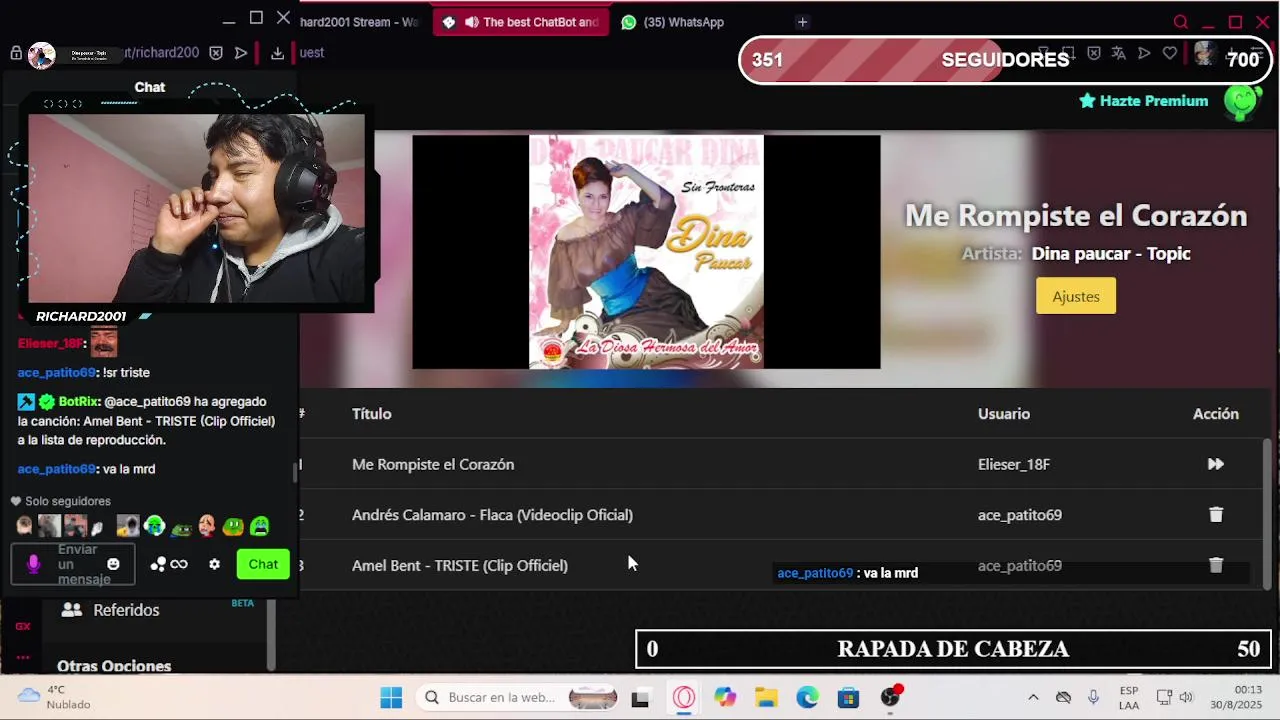Open Windows Start menu
1280x720 pixels.
click(x=391, y=697)
